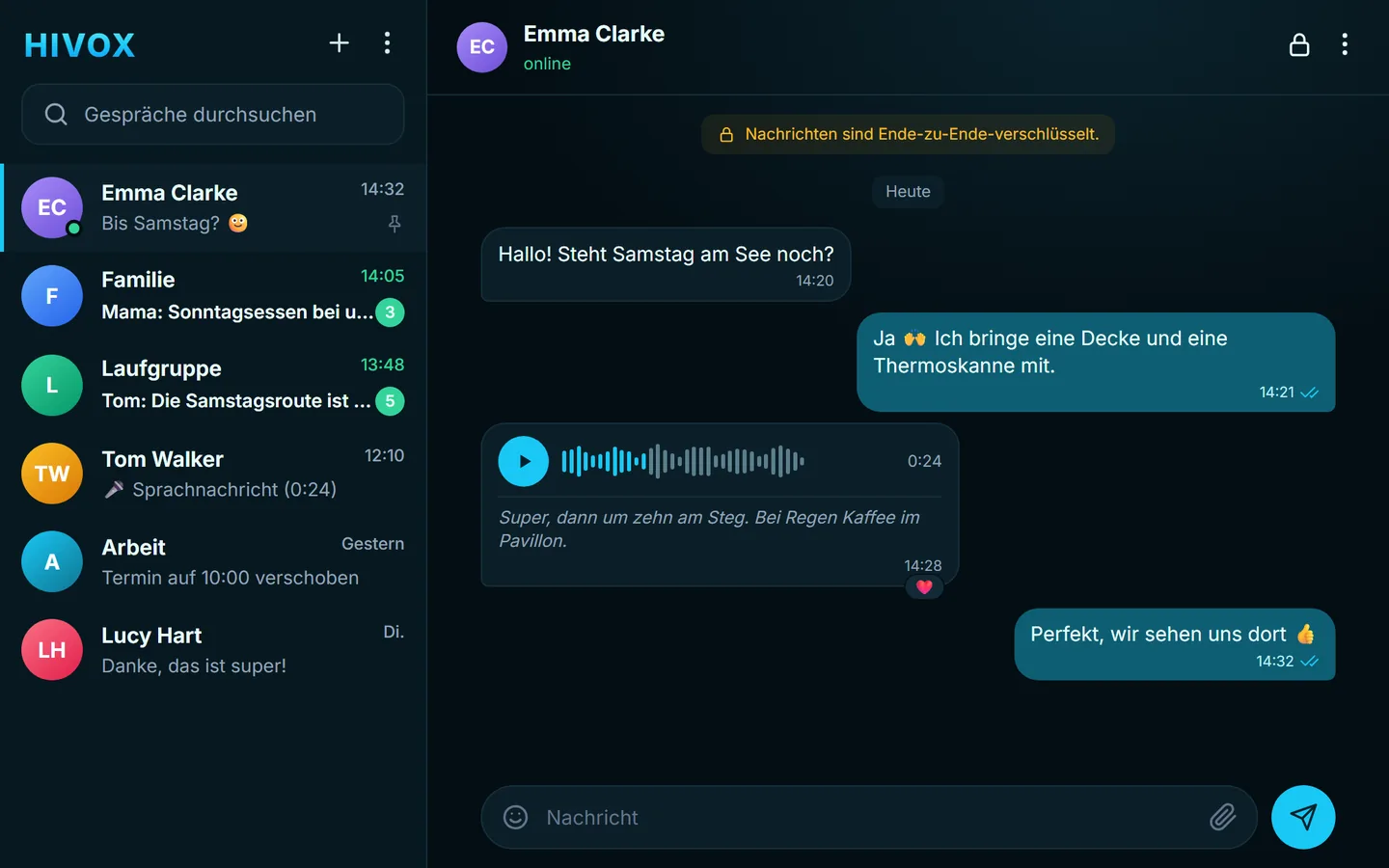Open Lucy Hart's conversation
Image resolution: width=1389 pixels, height=868 pixels.
click(x=213, y=650)
